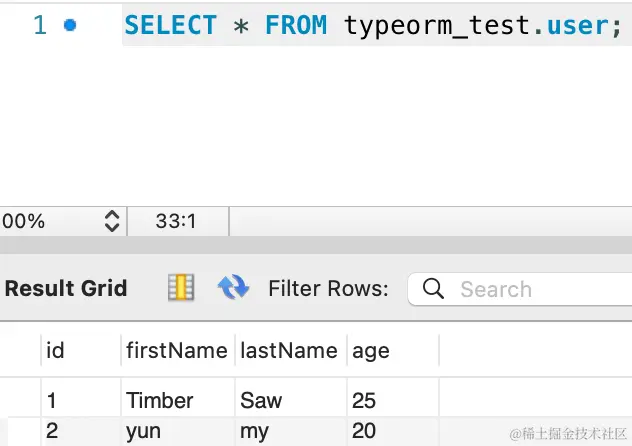Select the my cell in lastName column

click(255, 431)
